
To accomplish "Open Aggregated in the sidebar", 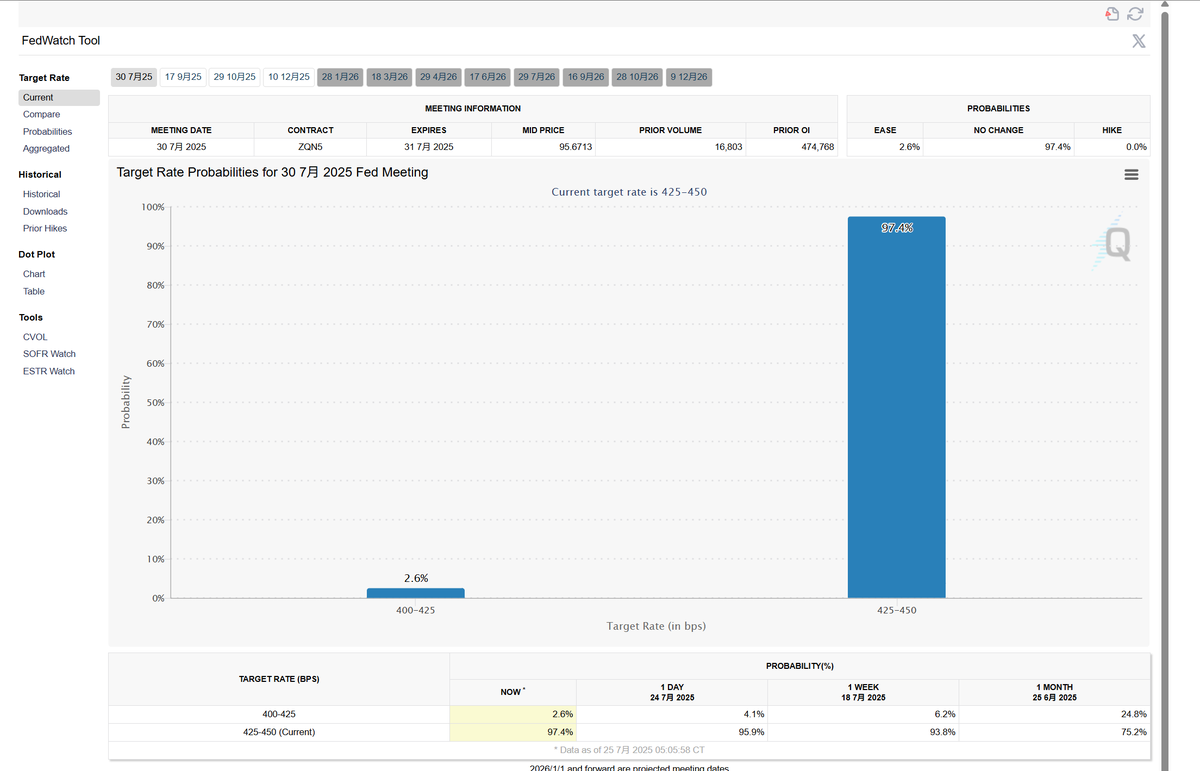I will point(46,148).
